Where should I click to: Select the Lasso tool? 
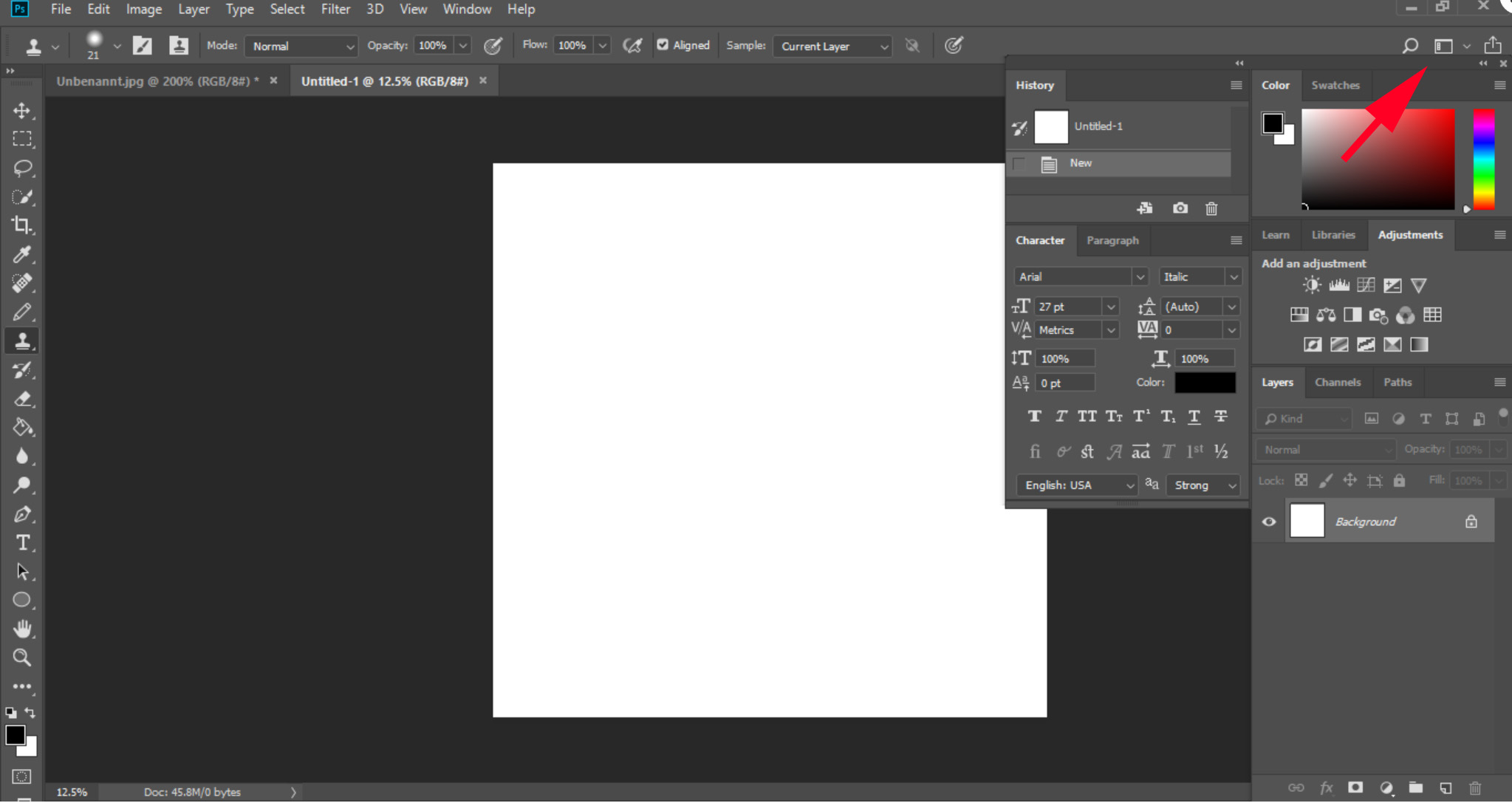tap(23, 167)
